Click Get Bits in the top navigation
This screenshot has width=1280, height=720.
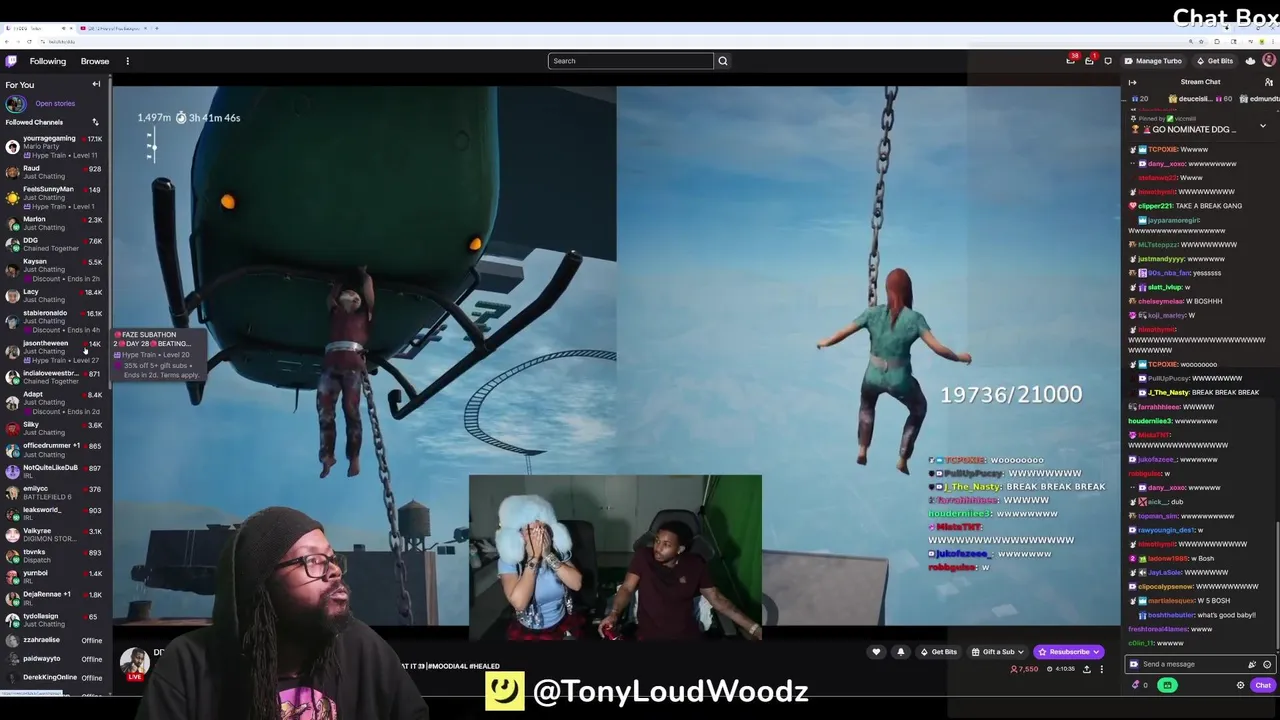click(x=1215, y=61)
